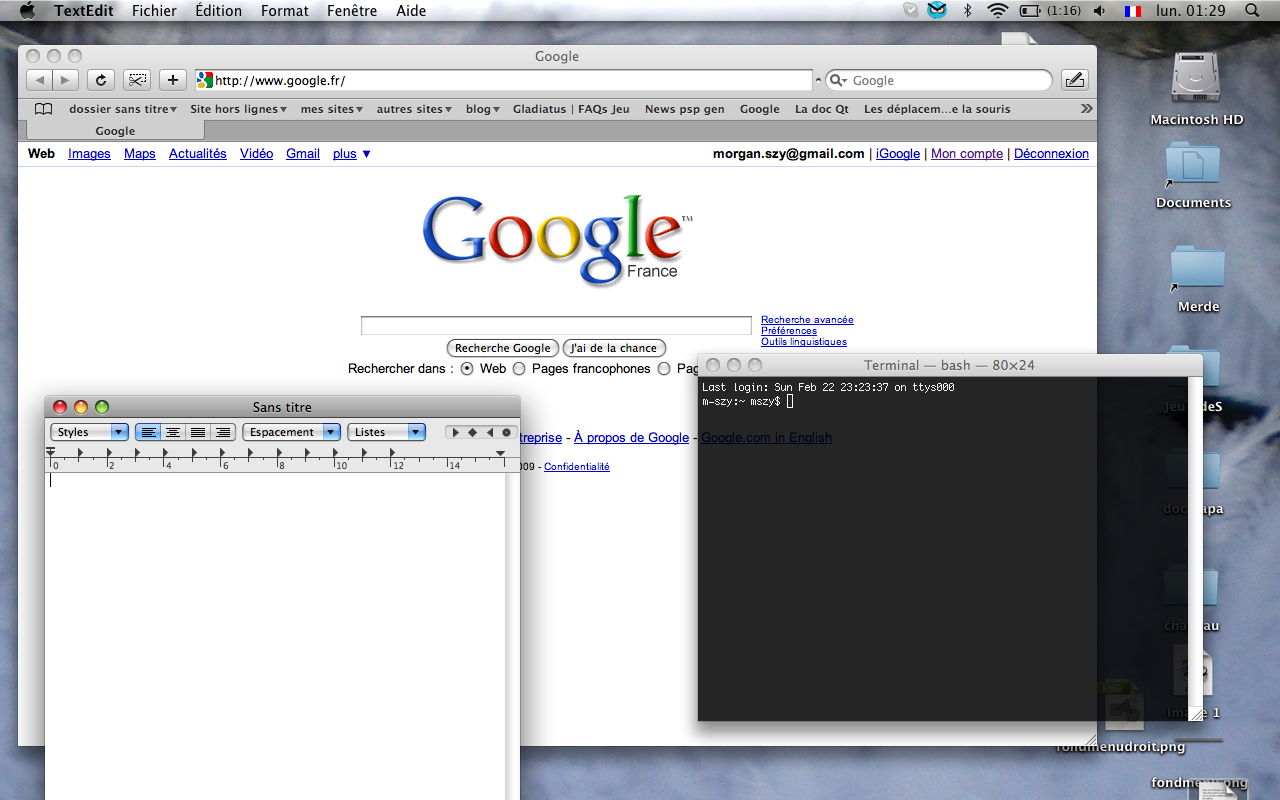Screen dimensions: 1280x800
Task: Open the Listes dropdown
Action: (386, 432)
